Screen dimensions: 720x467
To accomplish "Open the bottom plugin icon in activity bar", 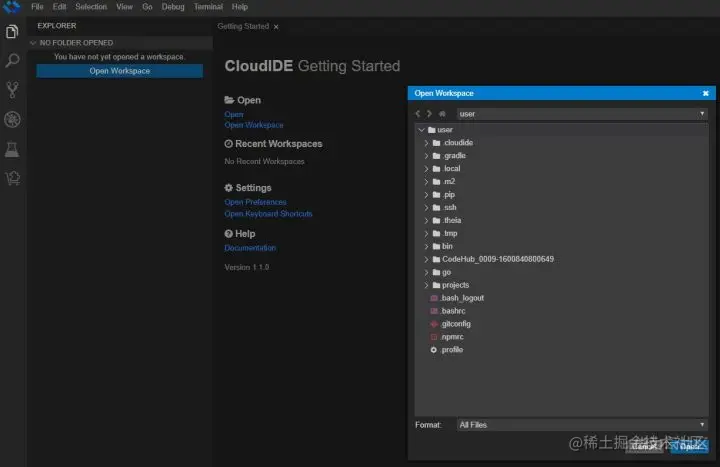I will point(12,178).
